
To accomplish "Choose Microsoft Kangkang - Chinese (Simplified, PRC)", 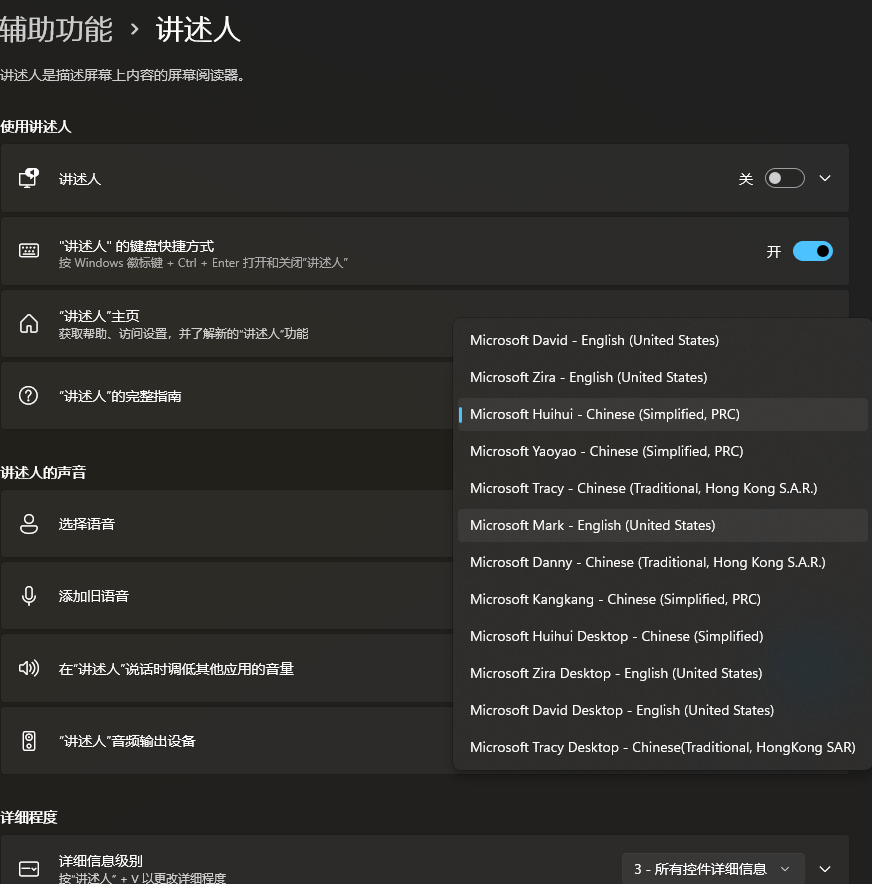I will click(662, 599).
